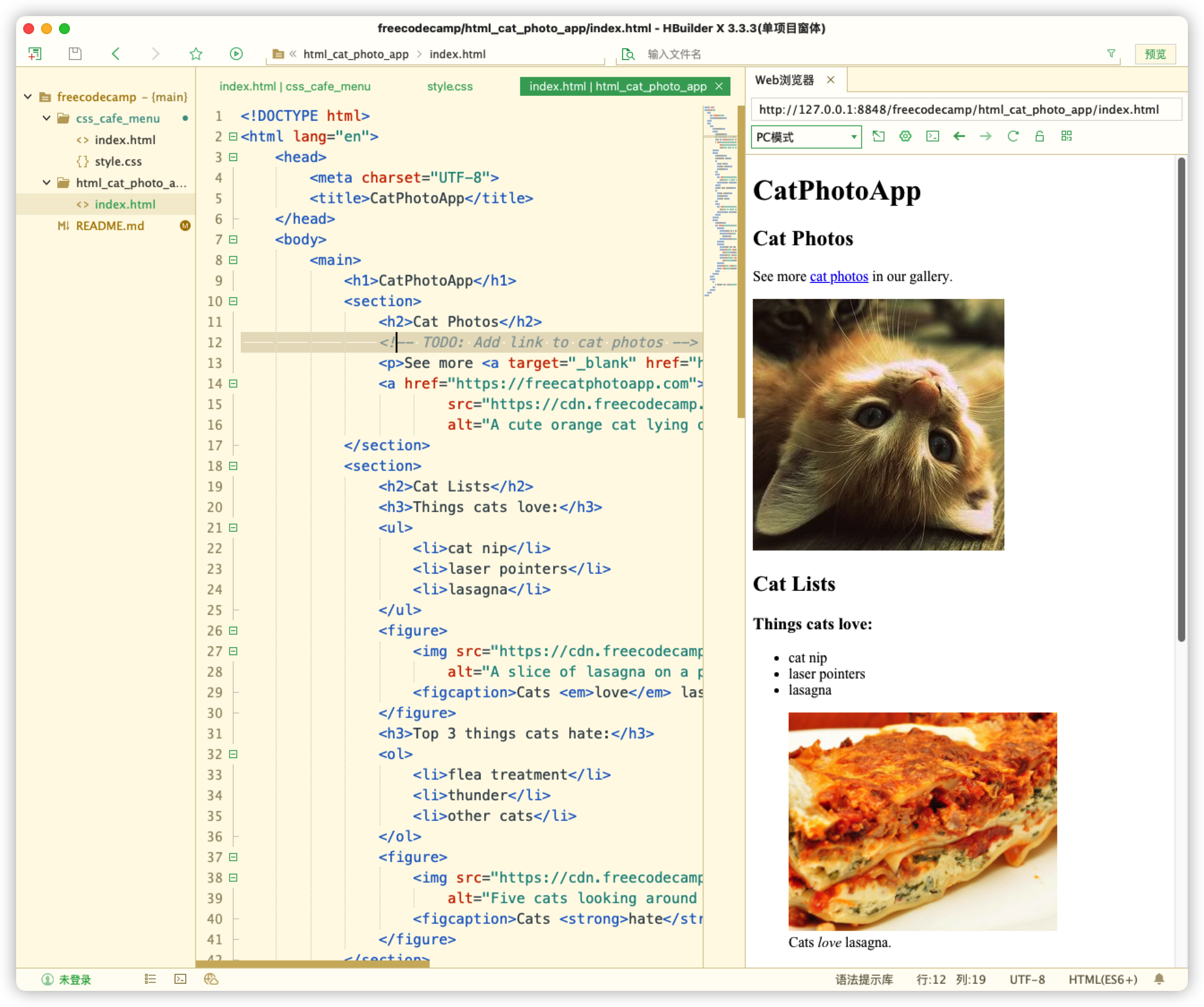The image size is (1204, 1007).
Task: Click the 语法提示库 status entry
Action: point(864,980)
